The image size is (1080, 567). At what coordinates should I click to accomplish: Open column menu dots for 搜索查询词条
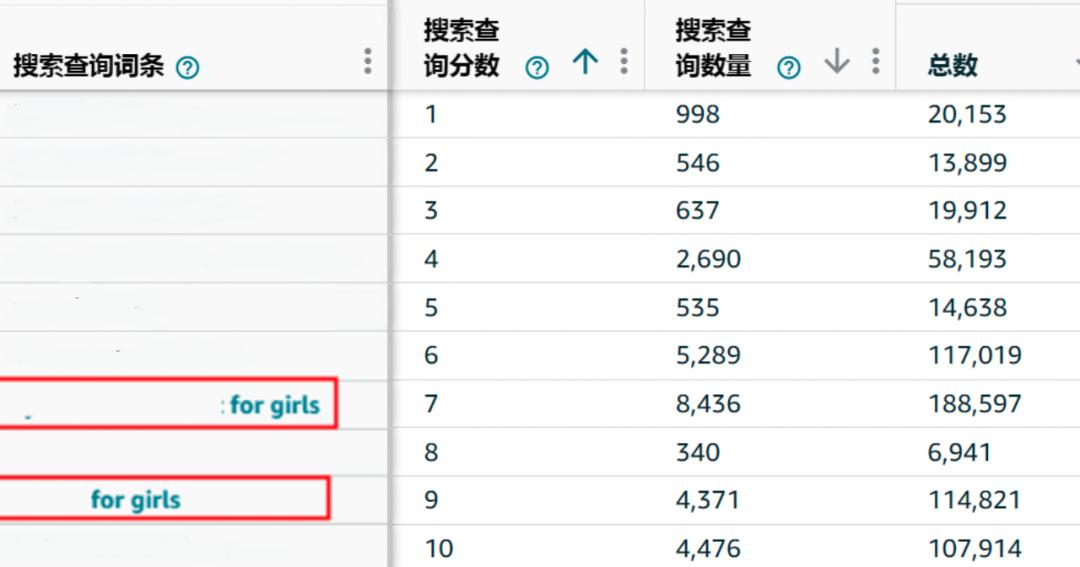(368, 61)
